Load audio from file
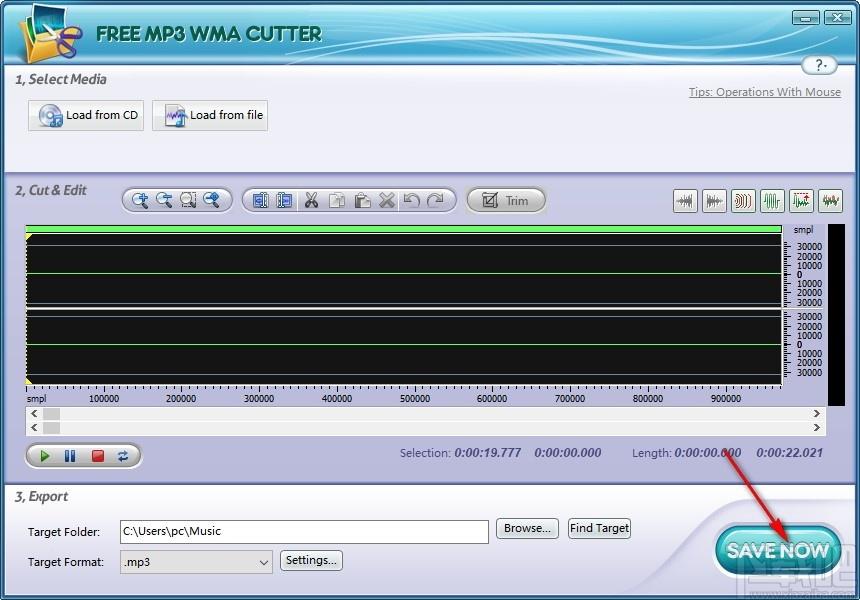Image resolution: width=860 pixels, height=600 pixels. point(210,115)
